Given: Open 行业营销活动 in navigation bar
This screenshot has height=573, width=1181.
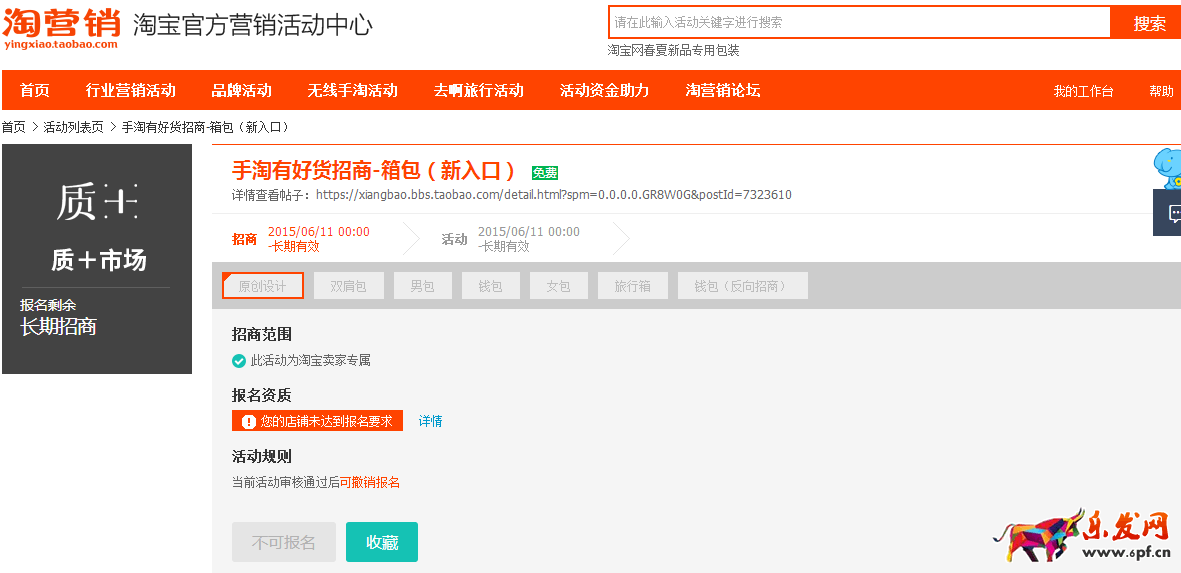Looking at the screenshot, I should (130, 90).
